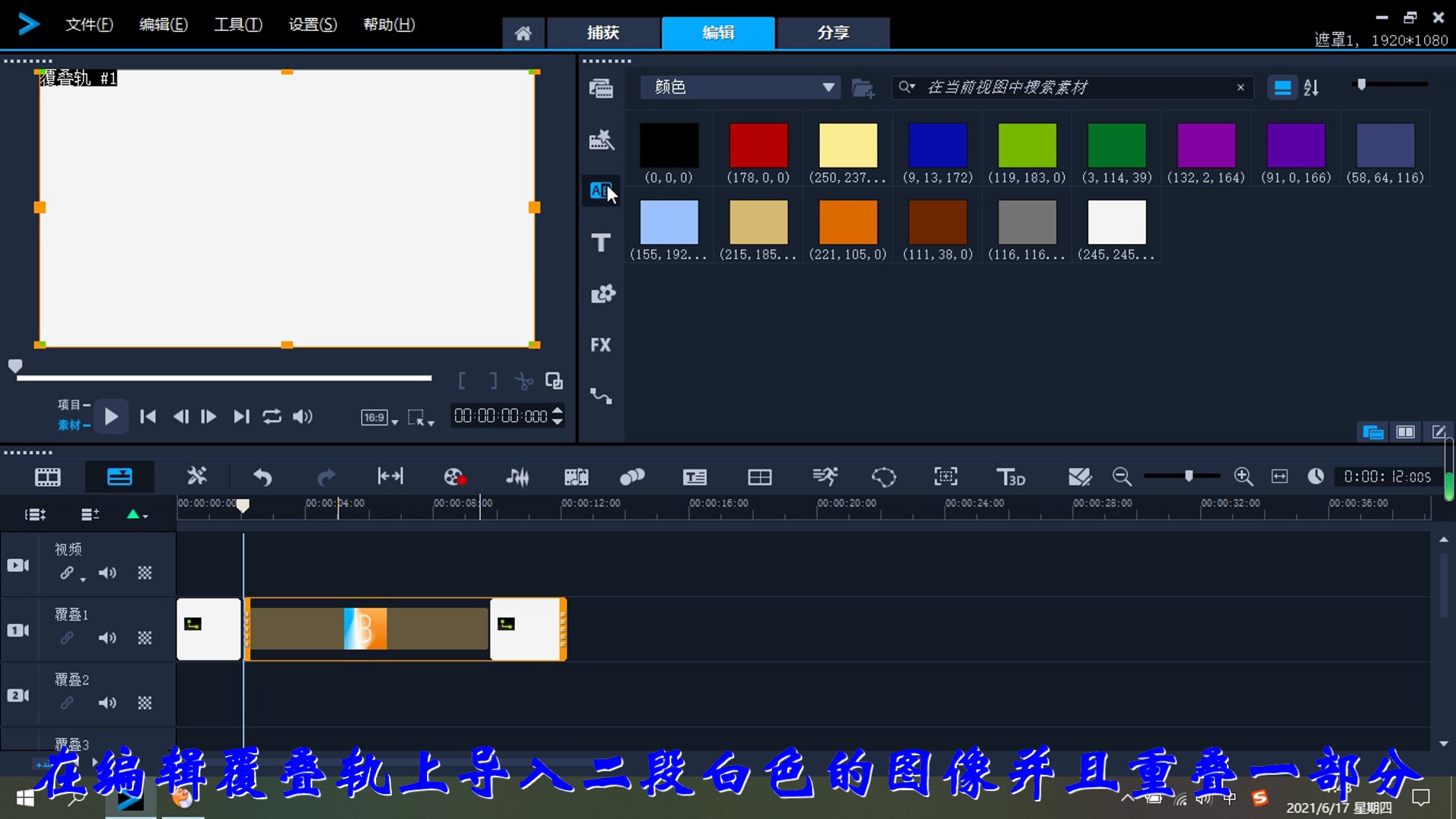Open the 编辑(E) menu
This screenshot has width=1456, height=819.
(163, 24)
